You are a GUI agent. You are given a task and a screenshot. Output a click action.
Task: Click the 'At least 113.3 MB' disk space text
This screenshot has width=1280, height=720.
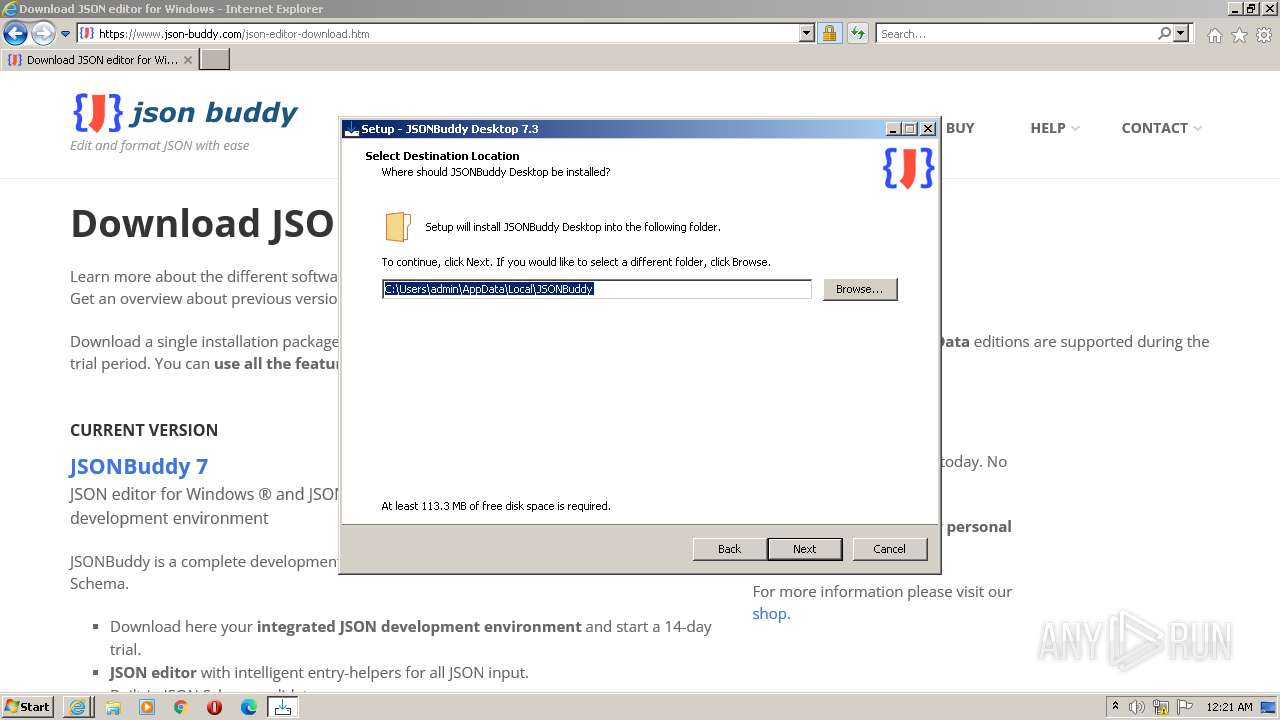[x=496, y=506]
